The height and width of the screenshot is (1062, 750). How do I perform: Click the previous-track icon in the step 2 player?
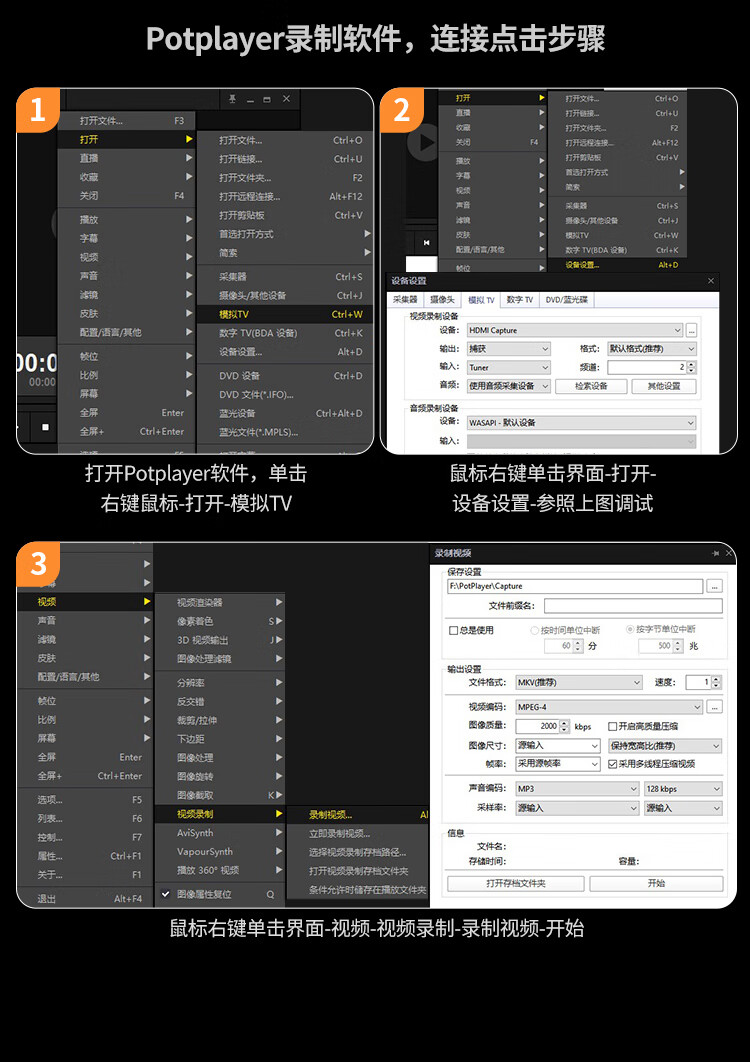[426, 242]
